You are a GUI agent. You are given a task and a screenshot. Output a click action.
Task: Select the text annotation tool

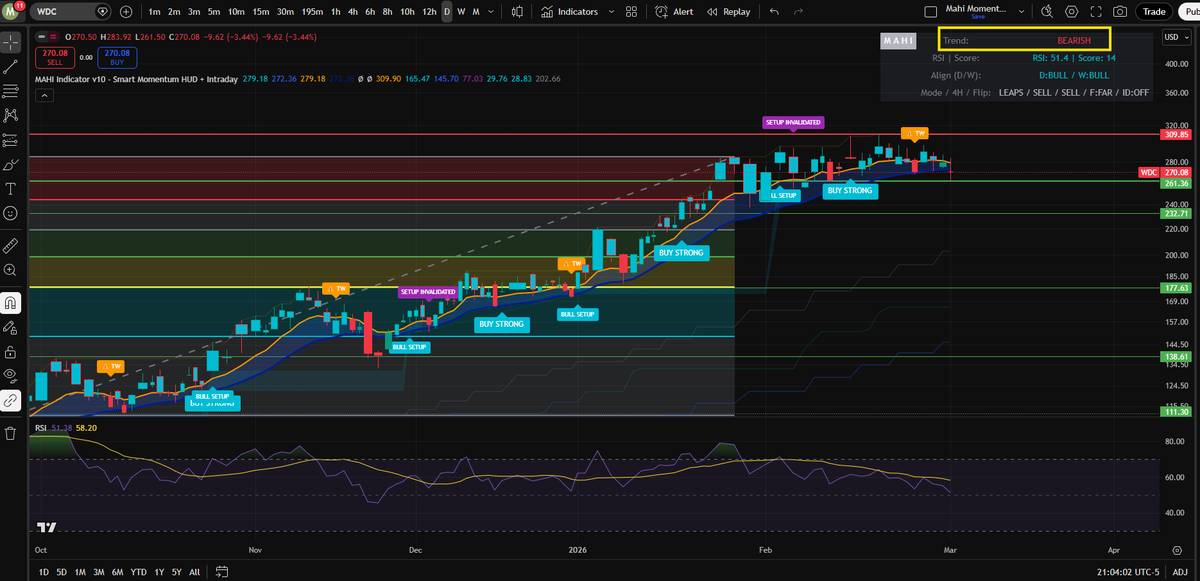point(10,189)
